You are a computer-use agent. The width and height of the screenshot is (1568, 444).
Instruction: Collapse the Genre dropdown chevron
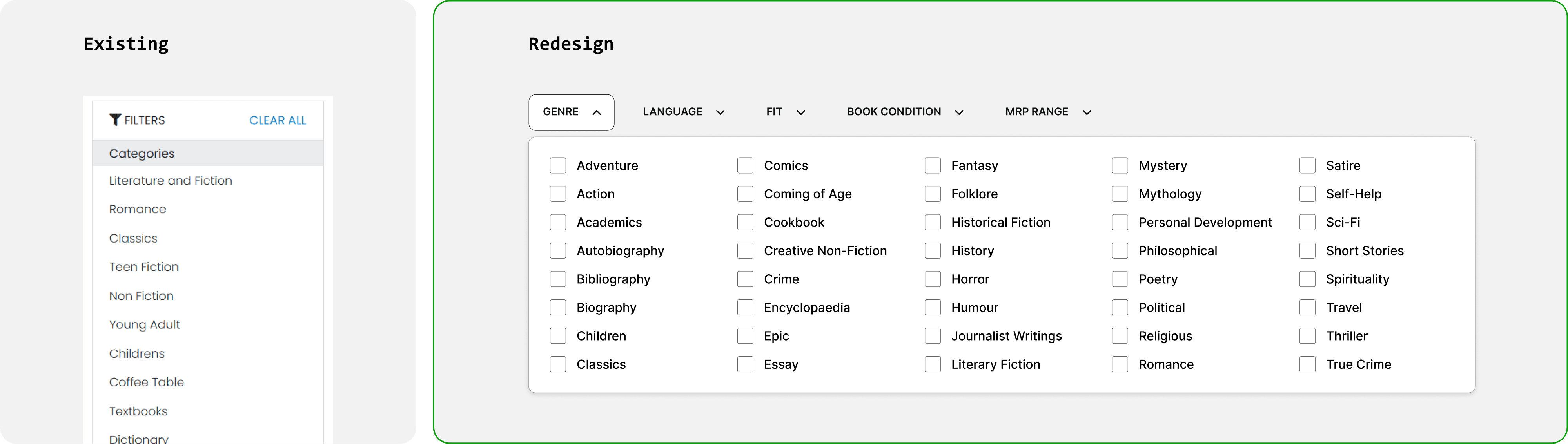(597, 112)
